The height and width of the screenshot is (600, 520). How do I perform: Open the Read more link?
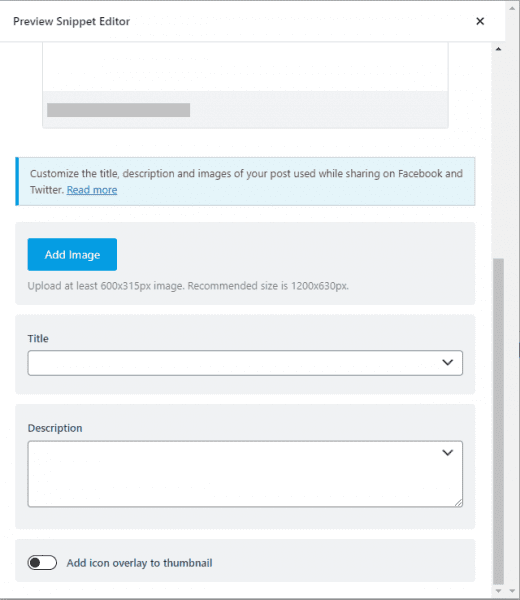[92, 190]
